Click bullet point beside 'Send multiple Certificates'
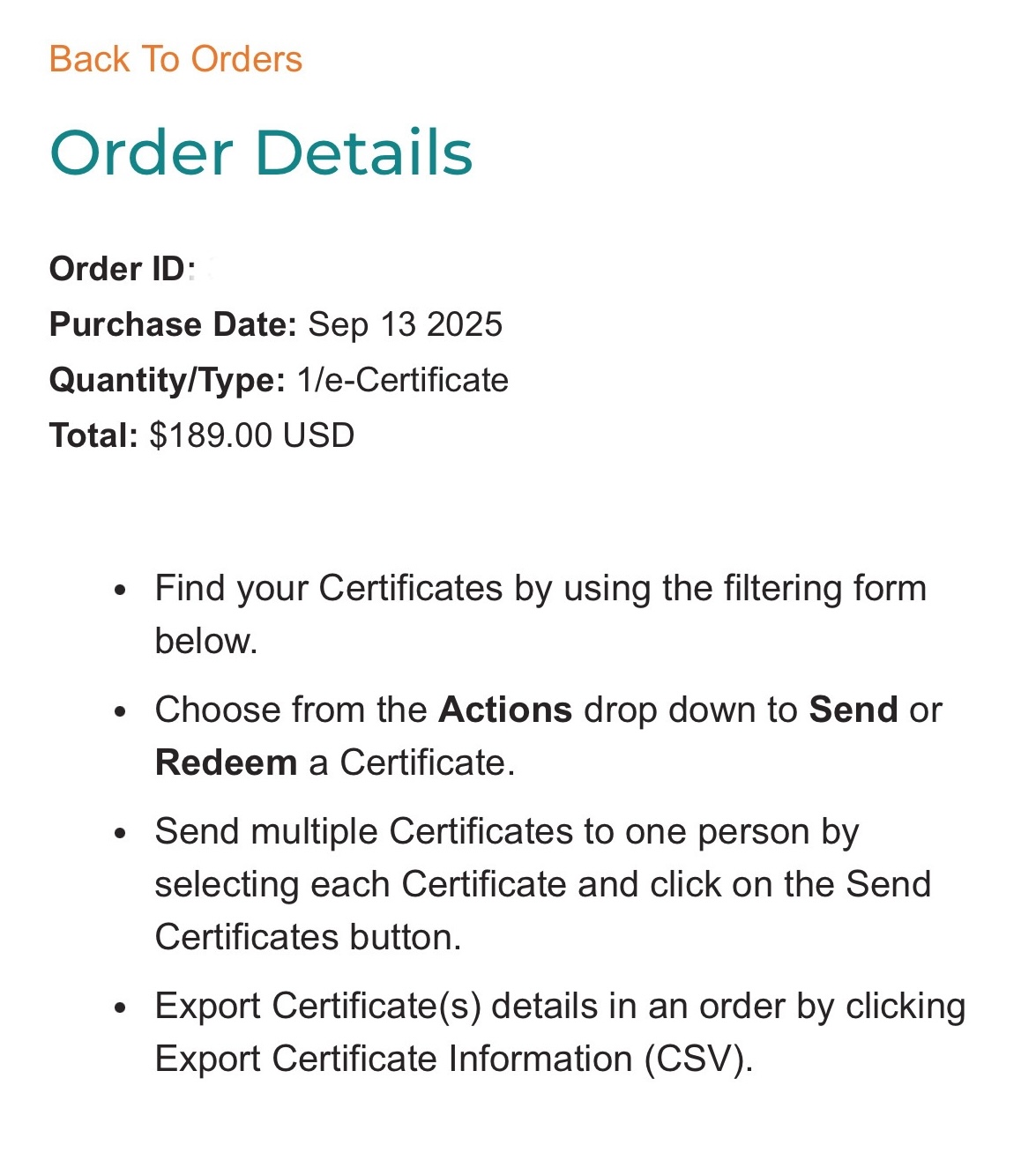The height and width of the screenshot is (1160, 1036). click(x=121, y=833)
